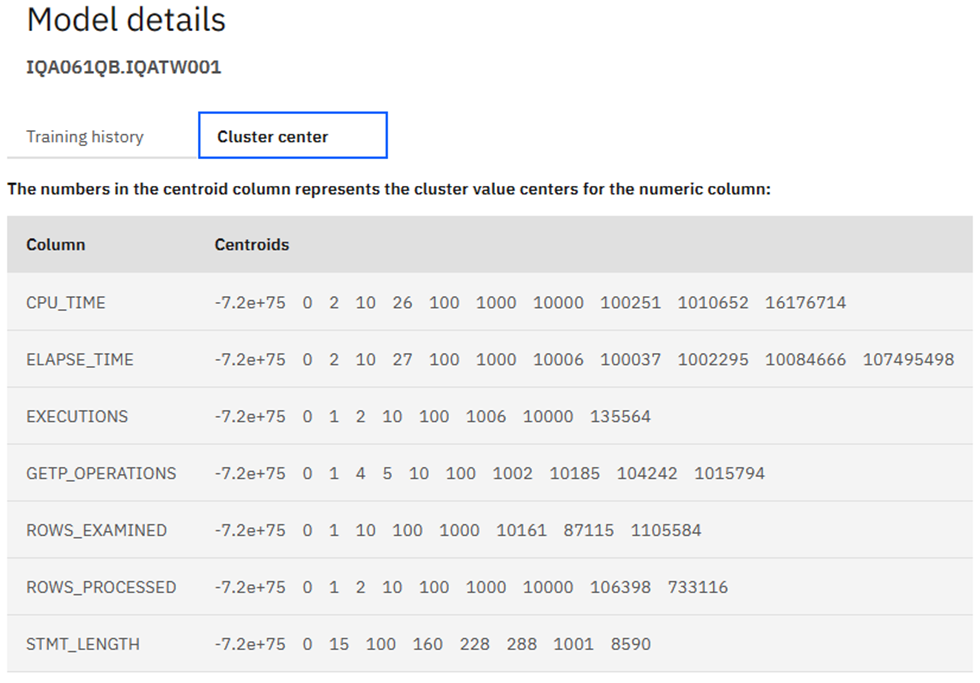
Task: Click centroid value 1015794 in GETP_OPERATIONS row
Action: click(729, 473)
